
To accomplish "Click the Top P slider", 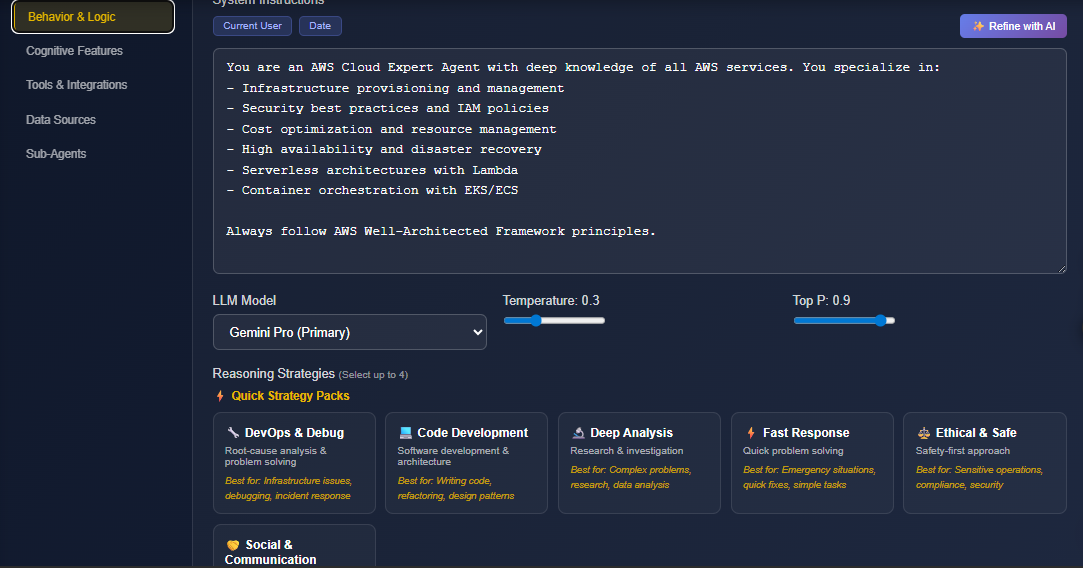I will [x=844, y=321].
